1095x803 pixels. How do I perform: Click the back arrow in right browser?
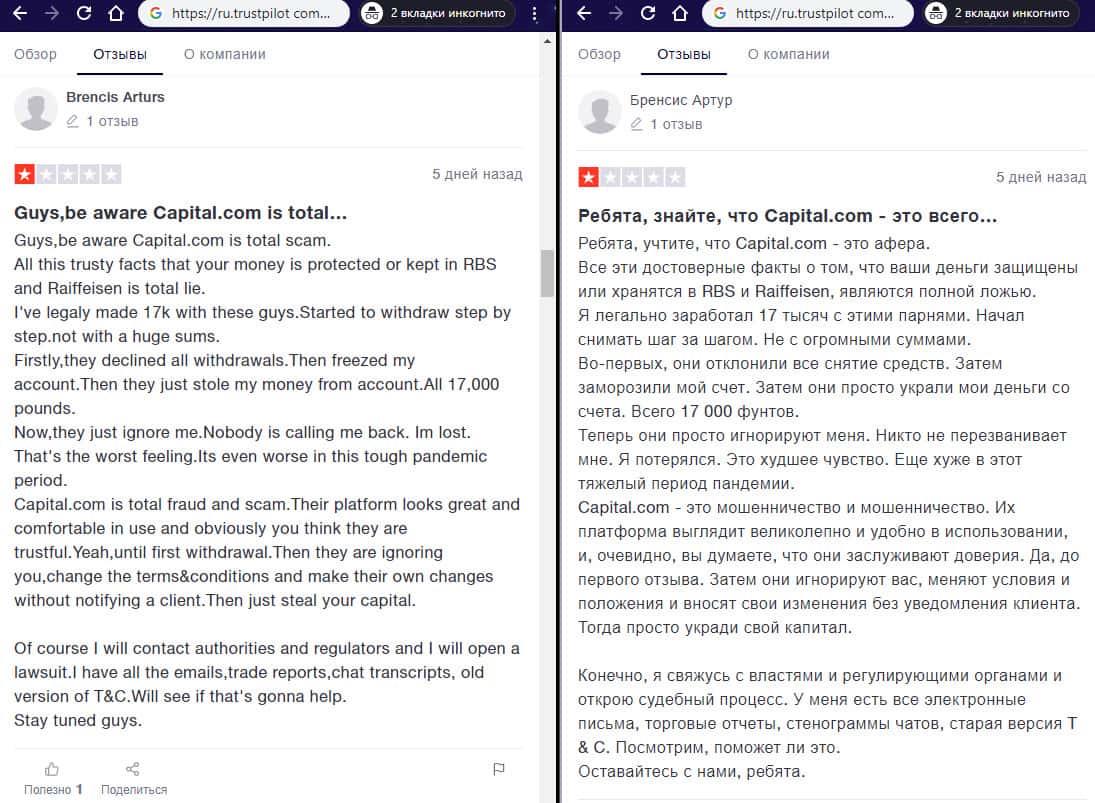(585, 13)
